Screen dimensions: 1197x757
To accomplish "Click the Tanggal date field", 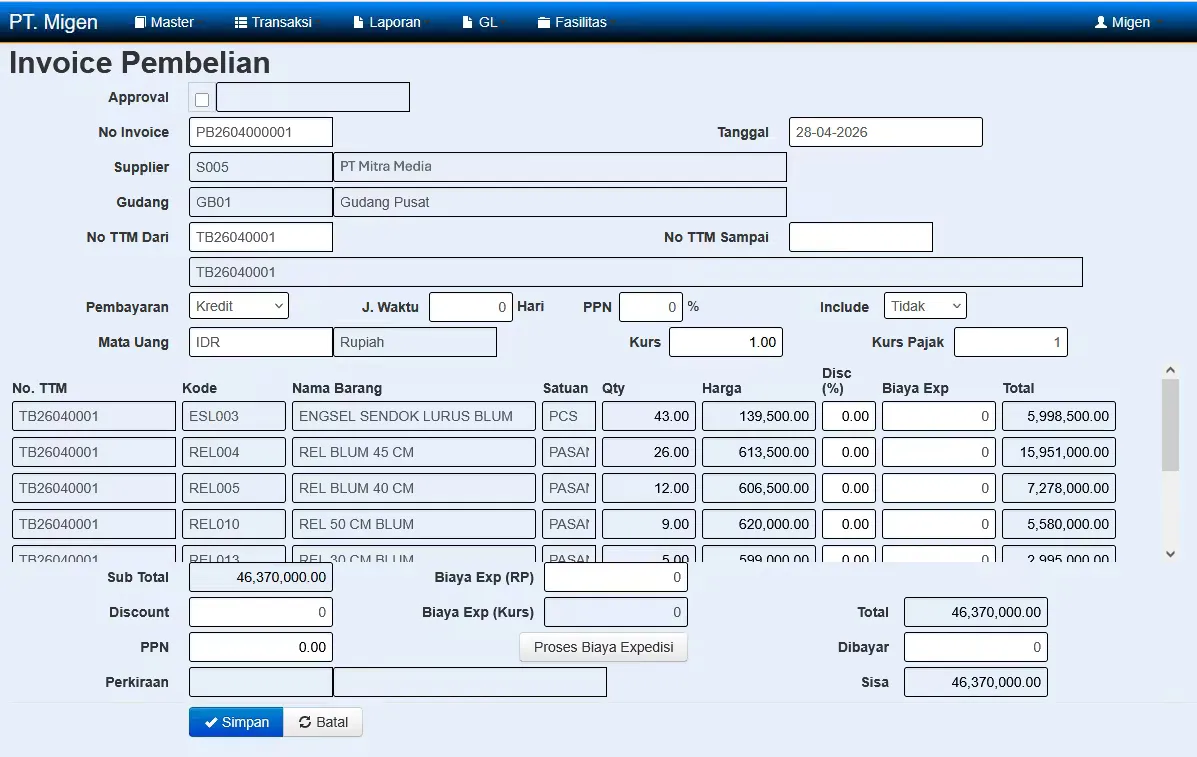I will (x=886, y=132).
